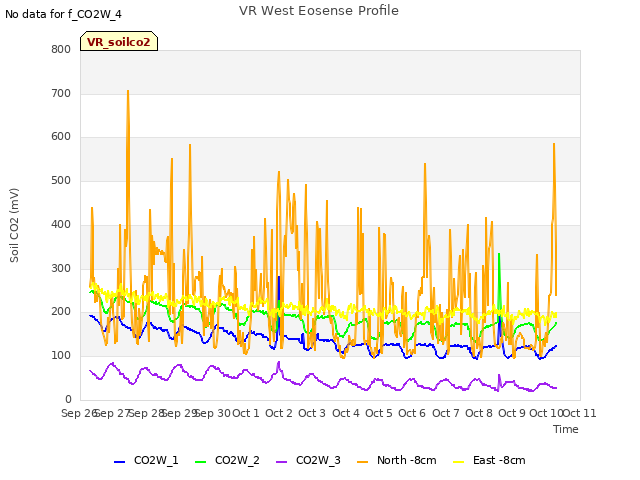640x480 pixels.
Task: Click the 0 y-axis tick label
Action: pyautogui.click(x=68, y=399)
